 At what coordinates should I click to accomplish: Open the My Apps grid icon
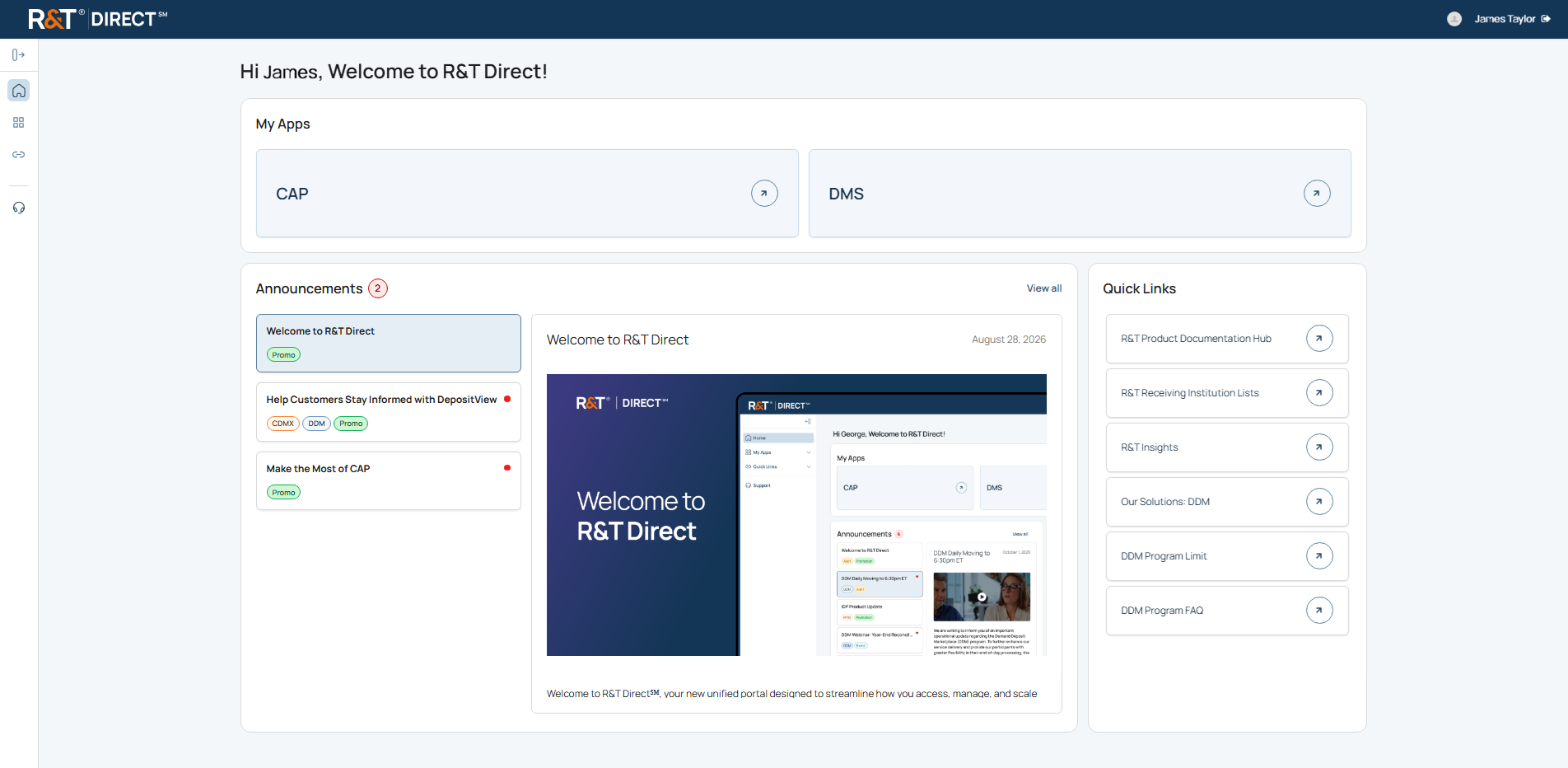(x=19, y=123)
